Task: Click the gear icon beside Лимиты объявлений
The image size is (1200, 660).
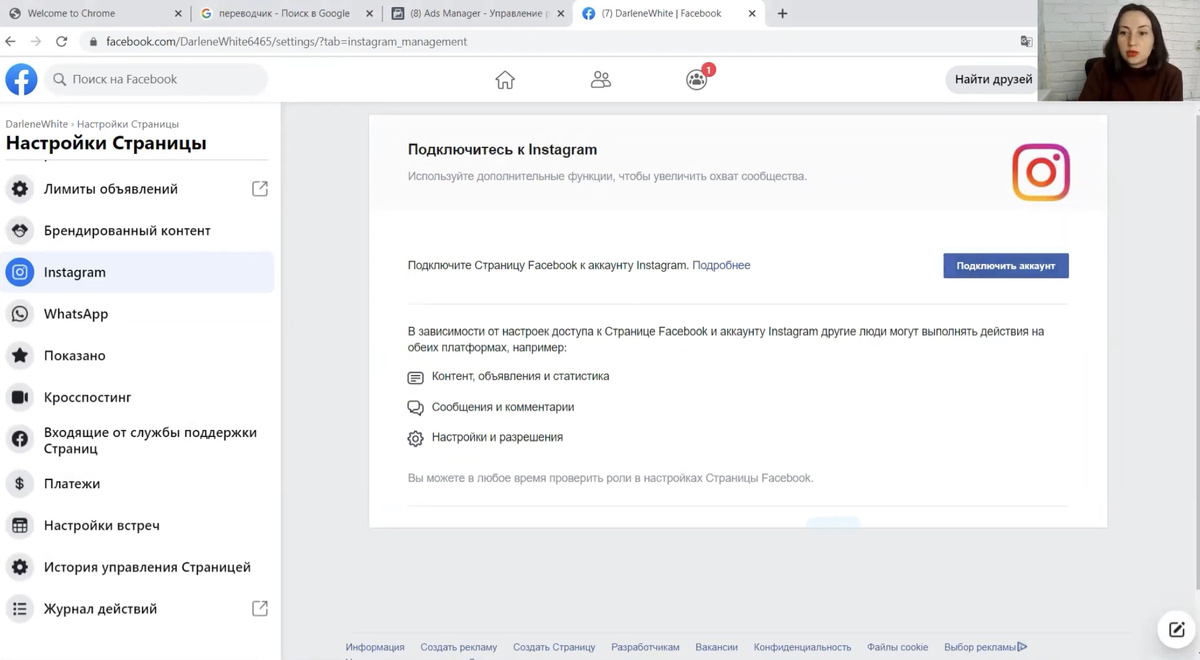Action: click(x=20, y=189)
